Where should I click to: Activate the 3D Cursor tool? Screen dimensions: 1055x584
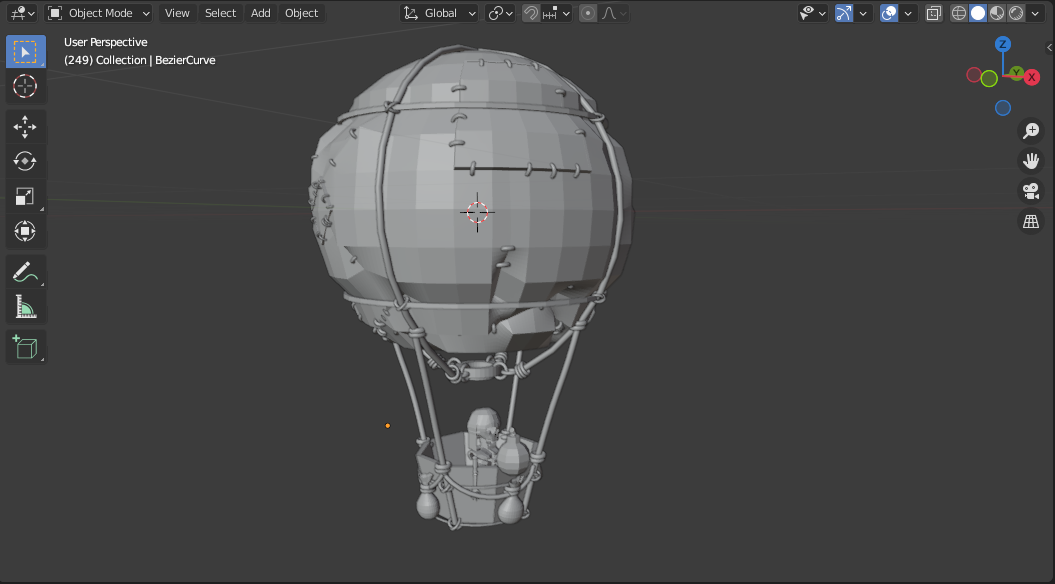[26, 86]
